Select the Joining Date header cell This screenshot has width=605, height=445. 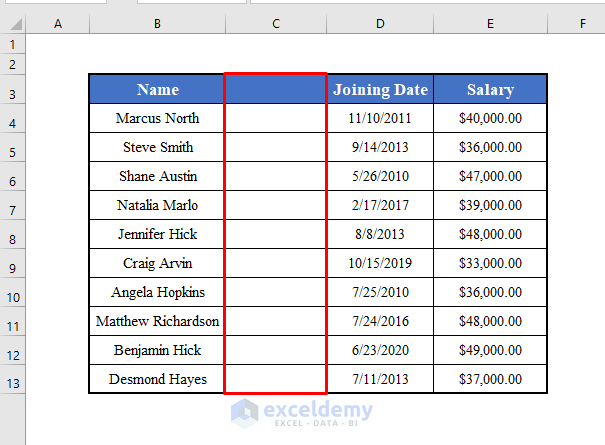pyautogui.click(x=380, y=89)
